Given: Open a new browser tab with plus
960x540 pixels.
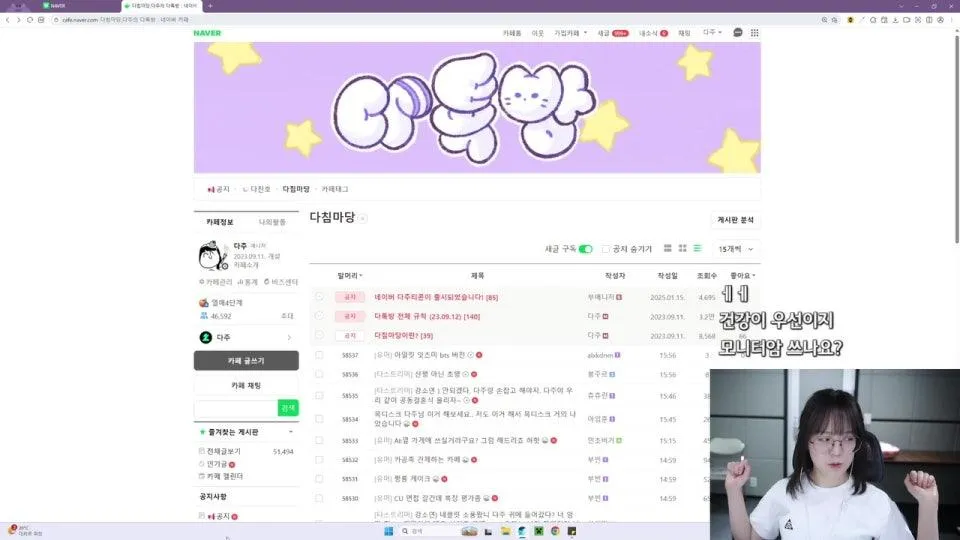Looking at the screenshot, I should (210, 6).
